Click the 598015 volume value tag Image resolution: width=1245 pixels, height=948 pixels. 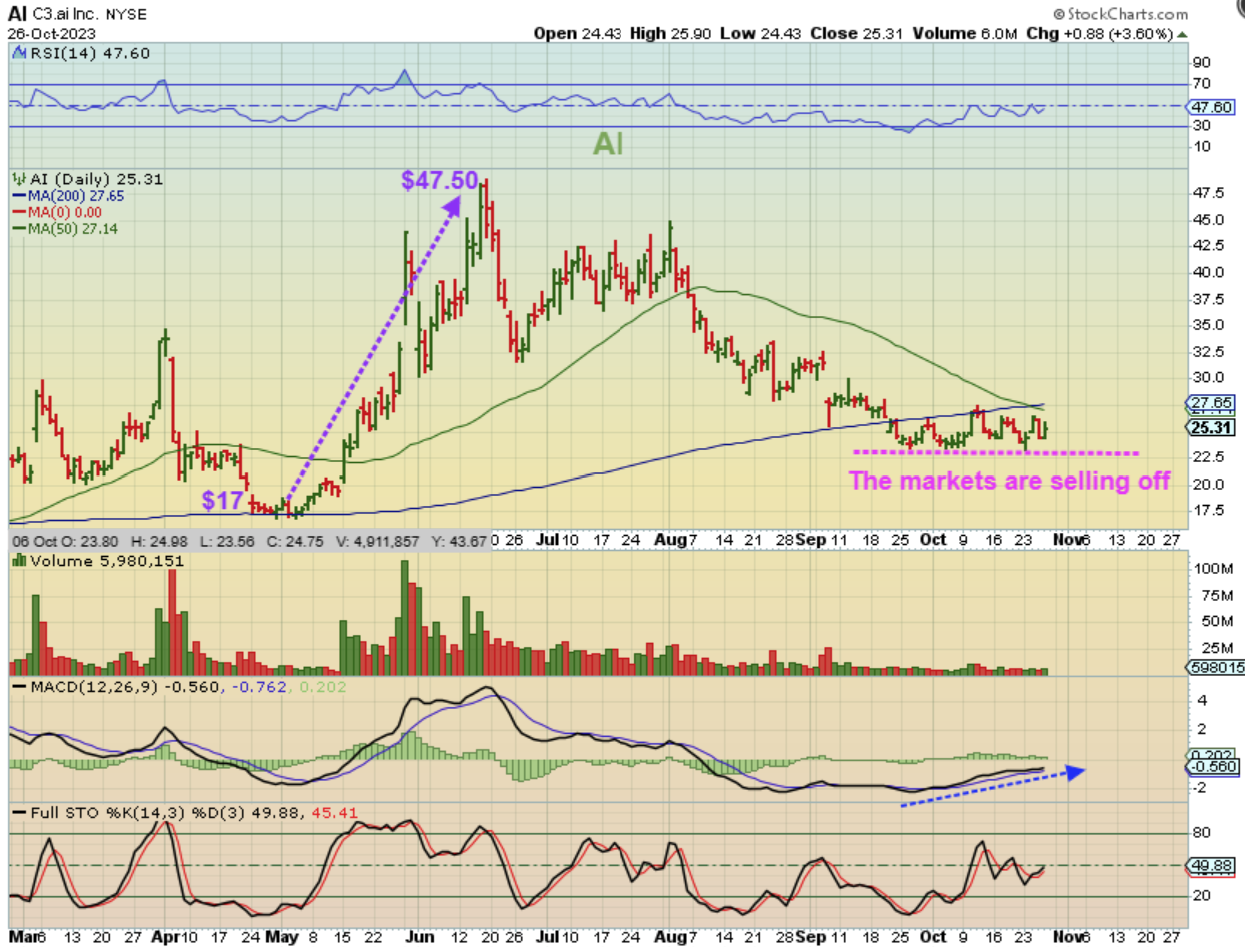tap(1213, 667)
